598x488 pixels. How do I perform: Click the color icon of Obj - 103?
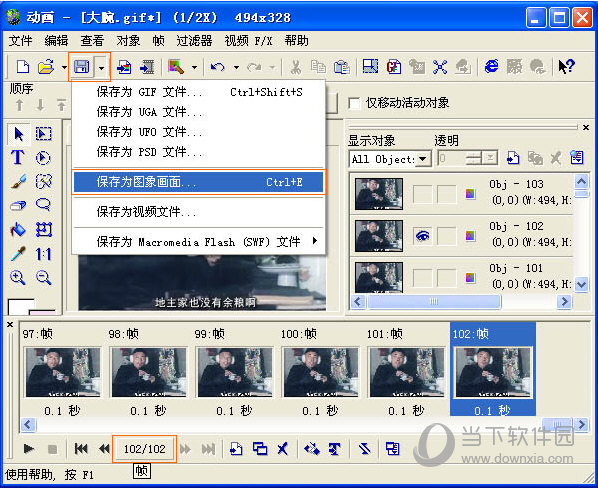[x=470, y=194]
